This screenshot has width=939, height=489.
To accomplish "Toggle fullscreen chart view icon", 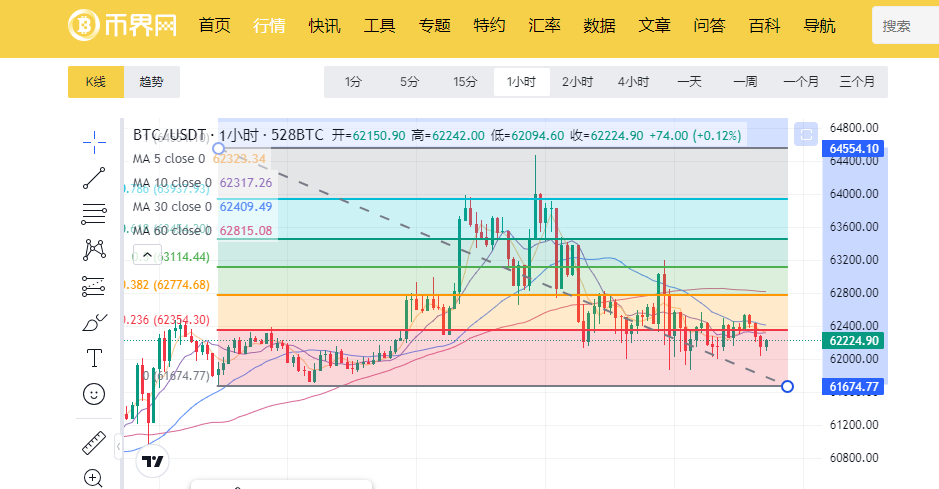I will click(x=805, y=133).
